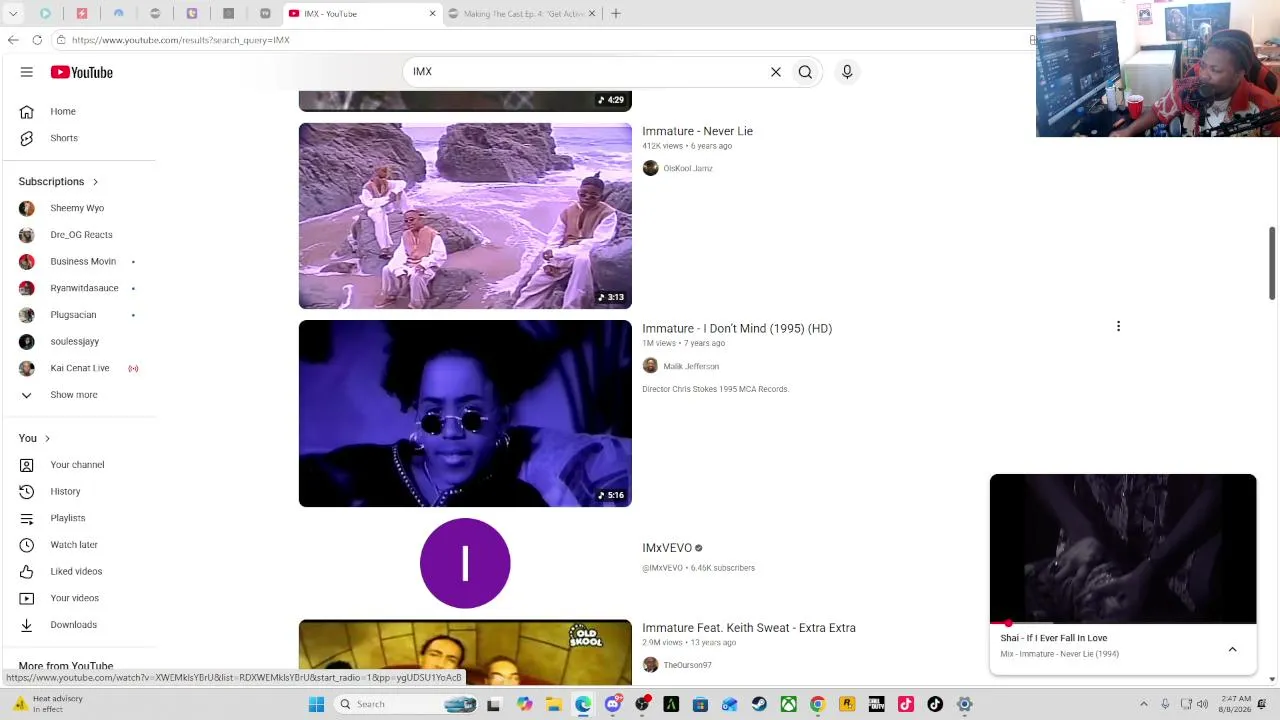
Task: Expand the You section chevron
Action: coord(47,438)
